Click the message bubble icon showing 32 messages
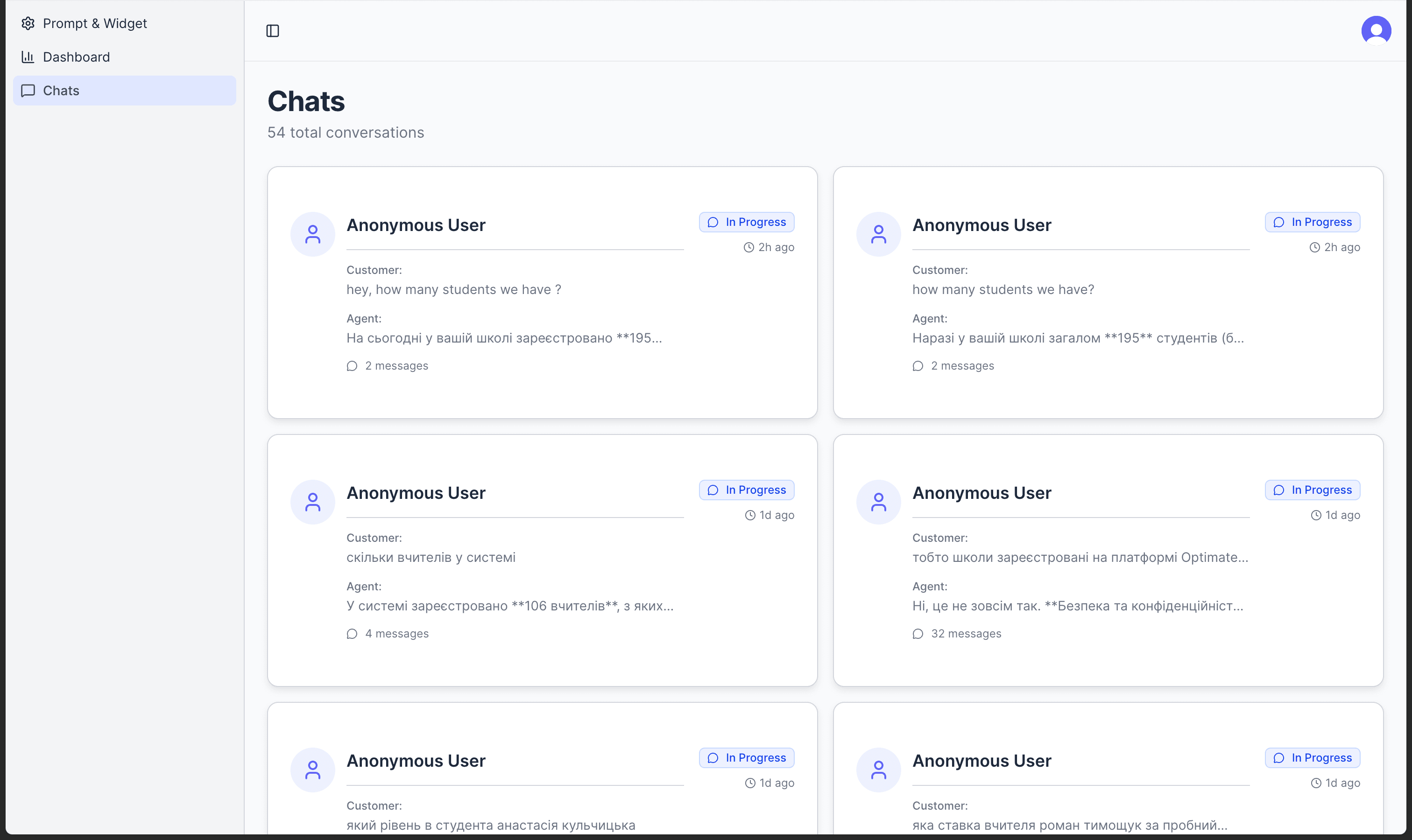Image resolution: width=1412 pixels, height=840 pixels. coord(918,634)
